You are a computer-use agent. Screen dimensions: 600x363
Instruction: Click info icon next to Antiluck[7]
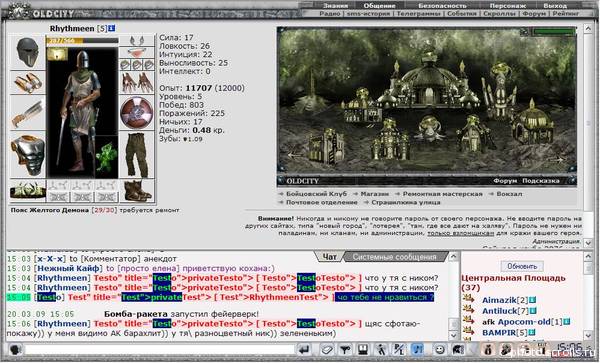point(533,311)
